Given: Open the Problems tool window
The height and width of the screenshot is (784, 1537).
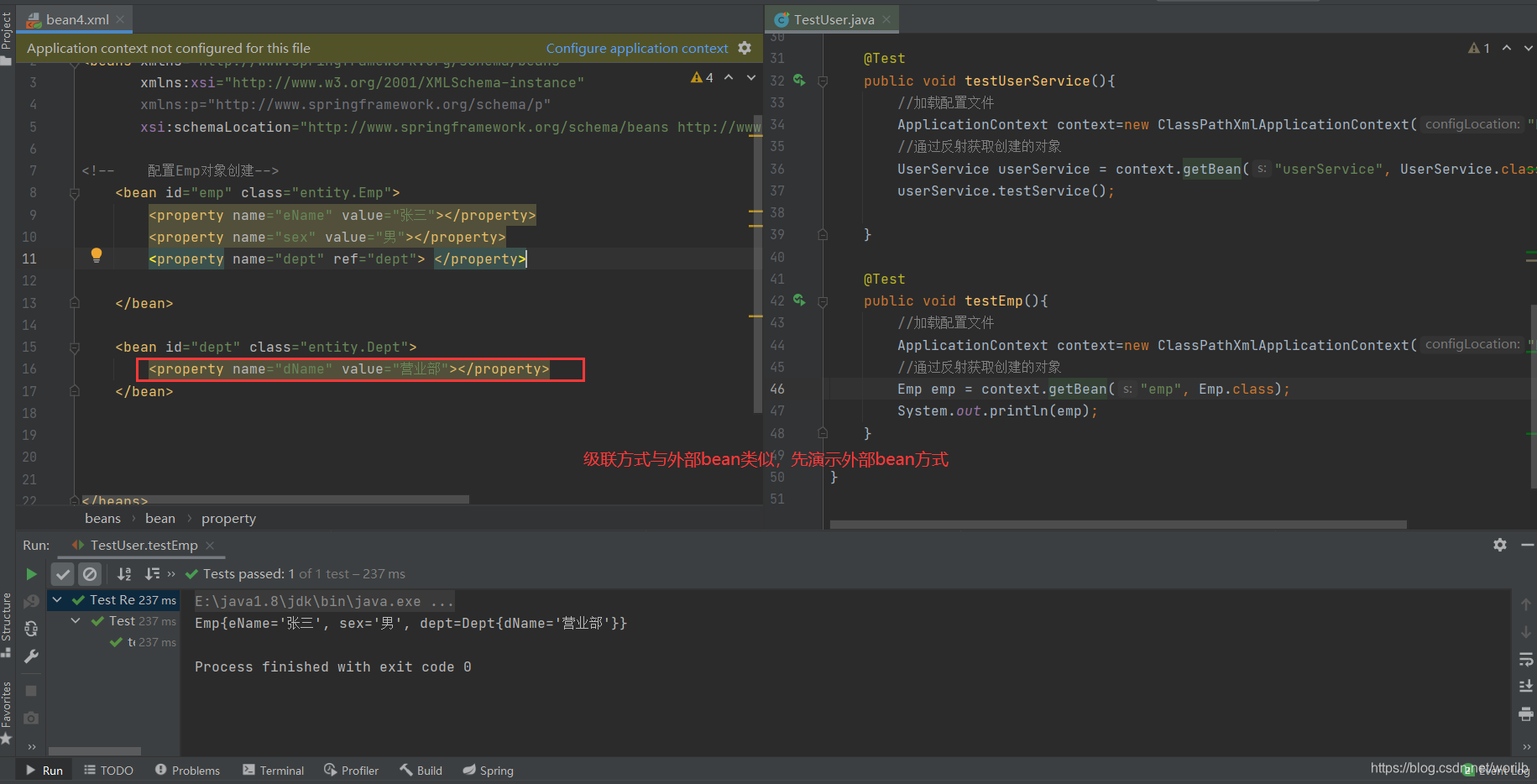Looking at the screenshot, I should click(x=187, y=771).
